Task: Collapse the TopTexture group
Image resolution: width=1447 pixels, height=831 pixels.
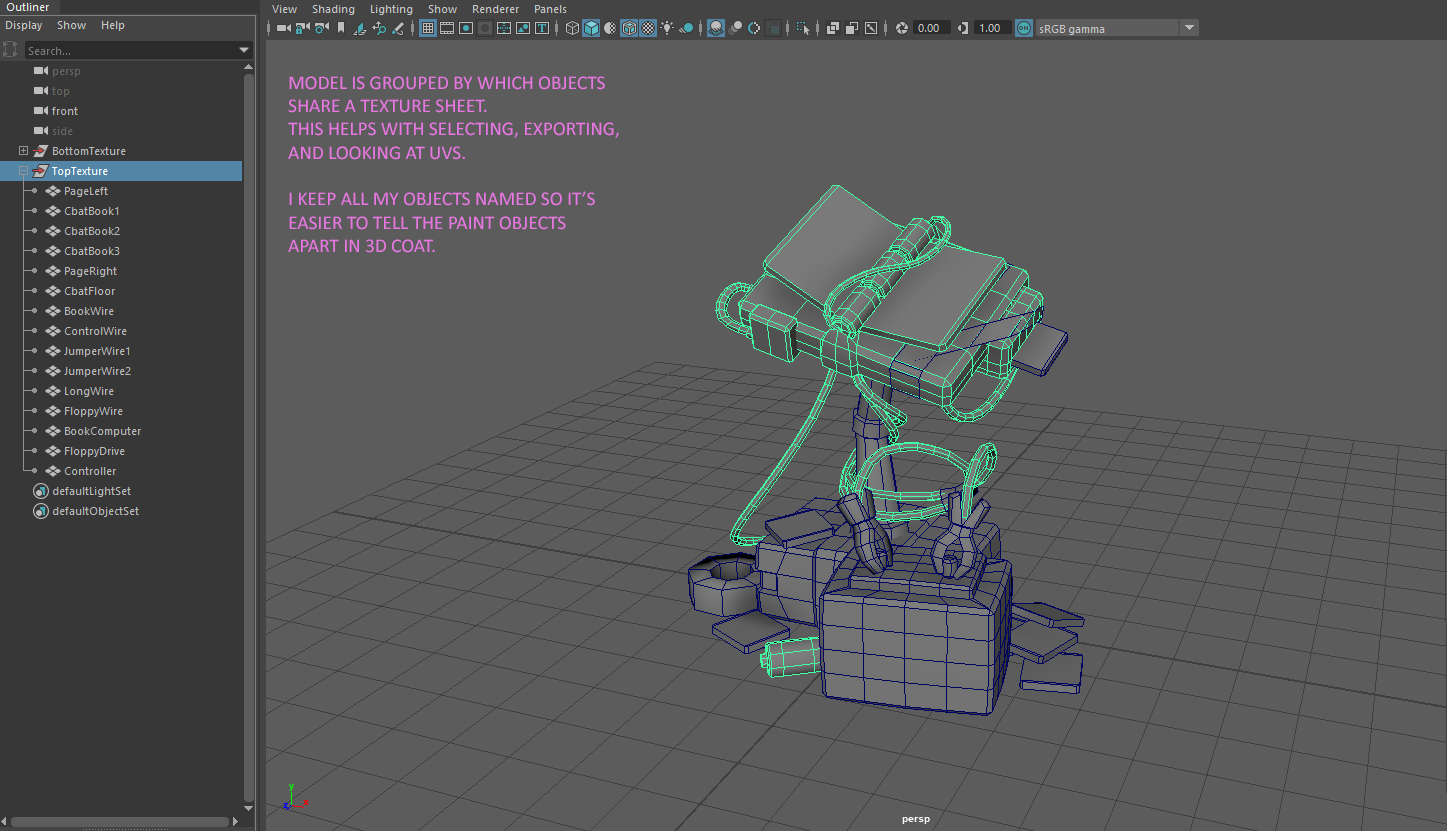Action: [x=24, y=171]
